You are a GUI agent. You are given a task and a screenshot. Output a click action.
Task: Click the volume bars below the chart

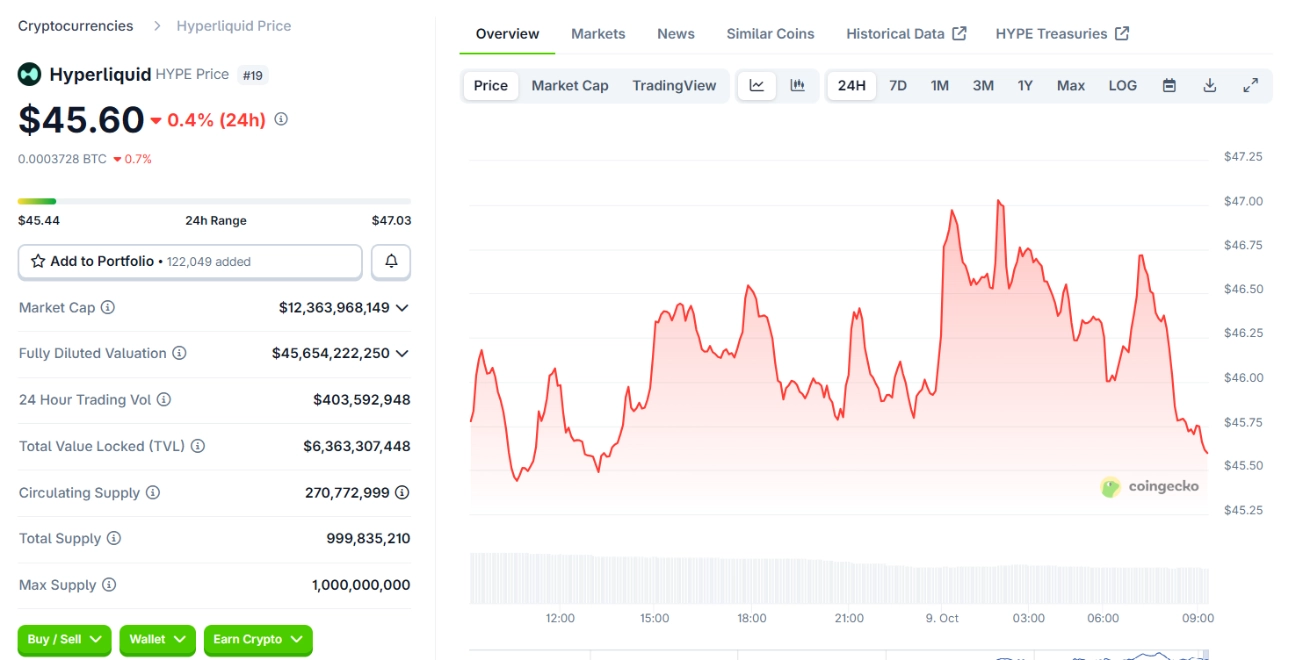point(838,578)
